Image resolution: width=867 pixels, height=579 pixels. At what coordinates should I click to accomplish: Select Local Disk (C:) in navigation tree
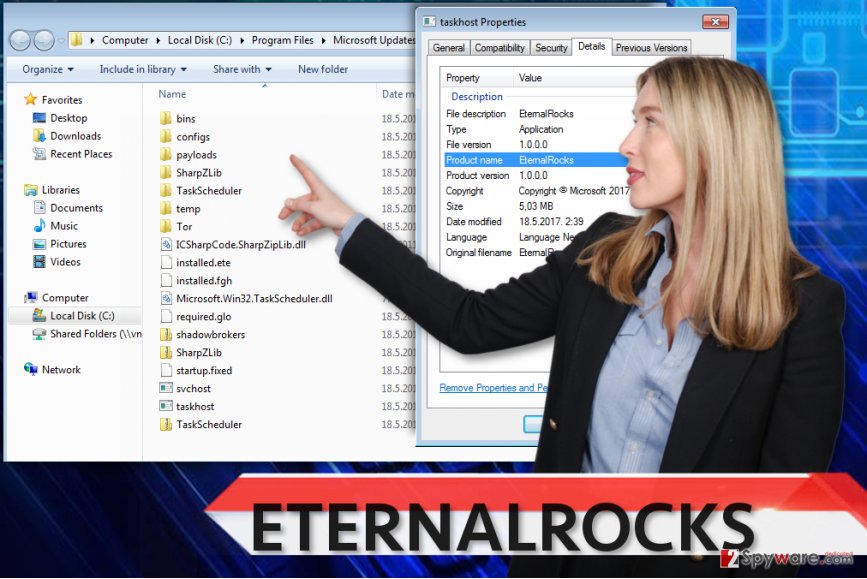[x=75, y=316]
